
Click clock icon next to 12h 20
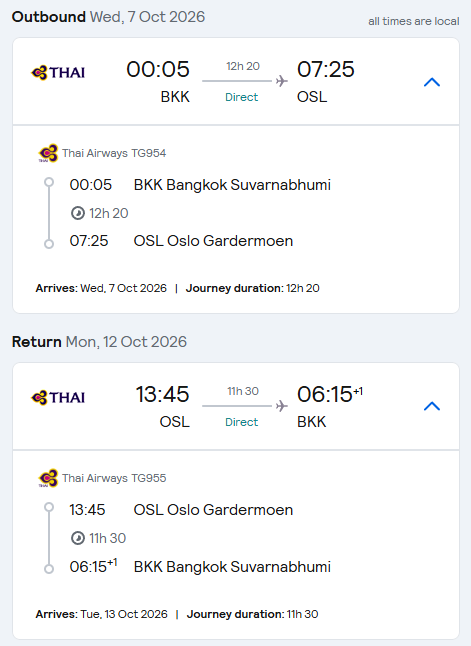pyautogui.click(x=78, y=213)
